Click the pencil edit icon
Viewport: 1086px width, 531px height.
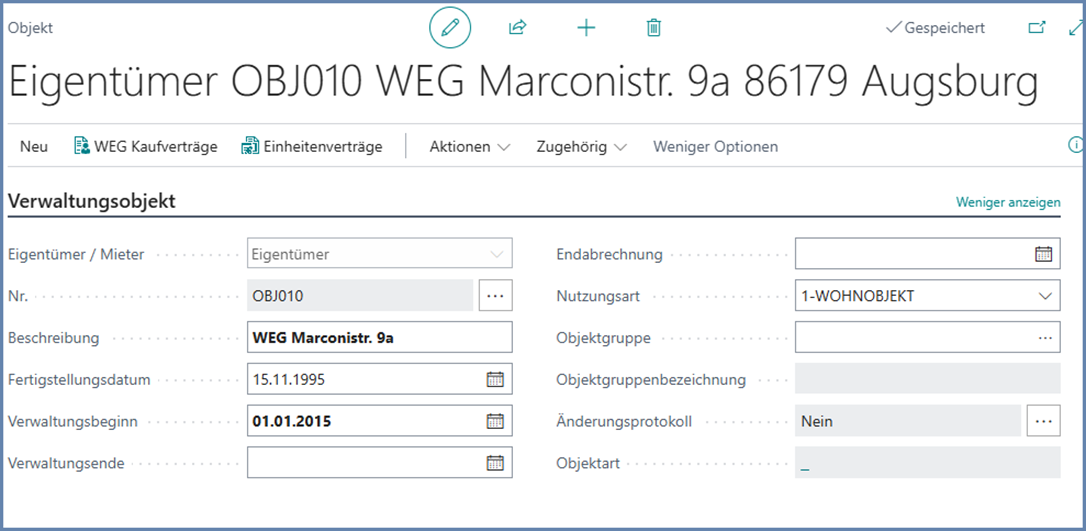click(450, 28)
